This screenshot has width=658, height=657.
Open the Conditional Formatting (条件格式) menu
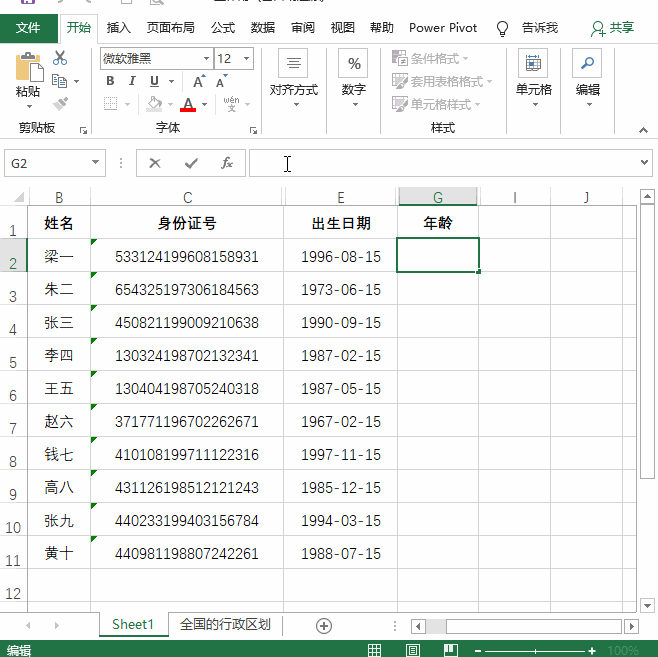pyautogui.click(x=430, y=58)
